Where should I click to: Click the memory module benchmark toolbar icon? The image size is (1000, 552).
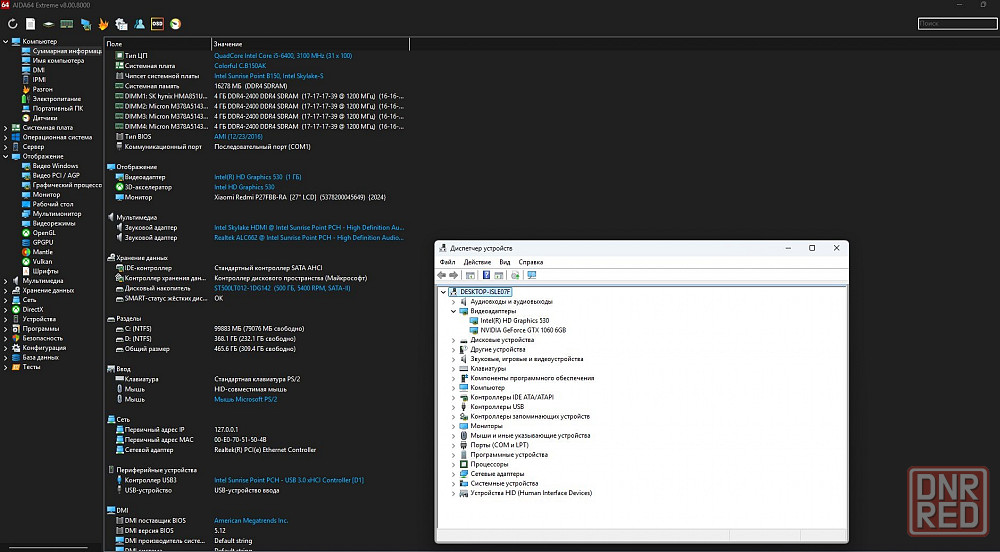tap(66, 23)
